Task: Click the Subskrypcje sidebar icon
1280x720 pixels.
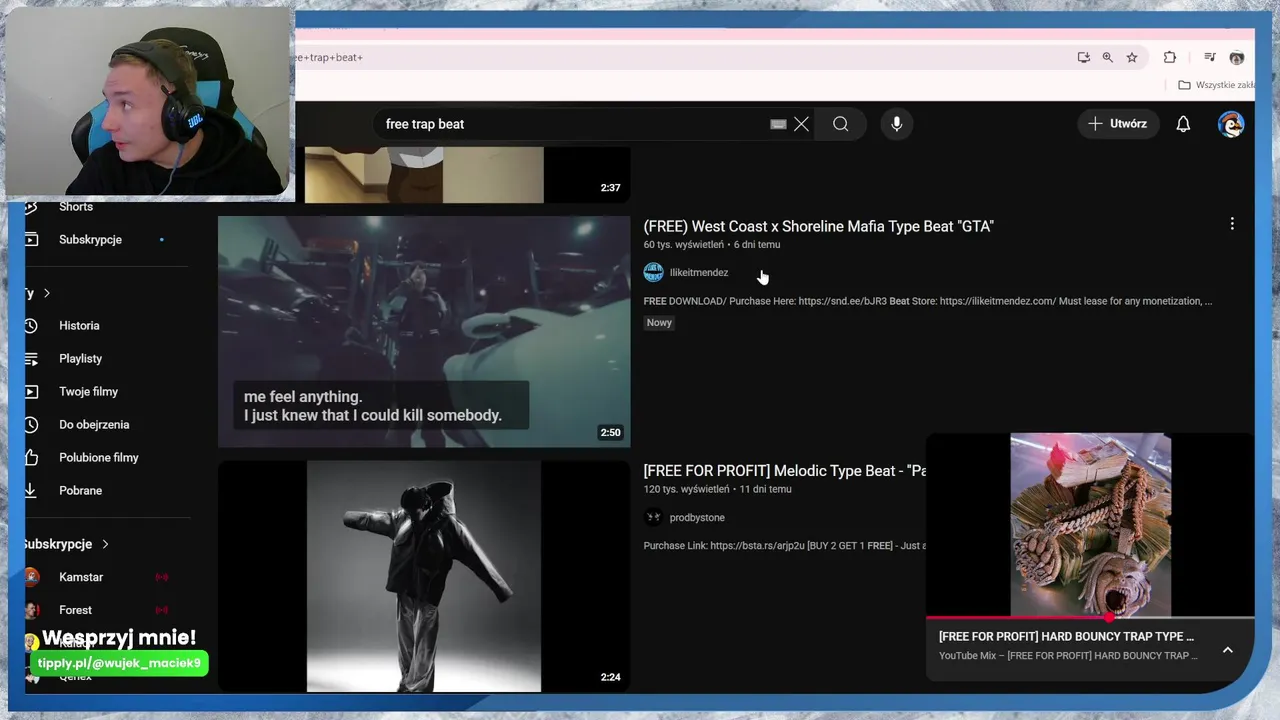Action: pos(31,240)
